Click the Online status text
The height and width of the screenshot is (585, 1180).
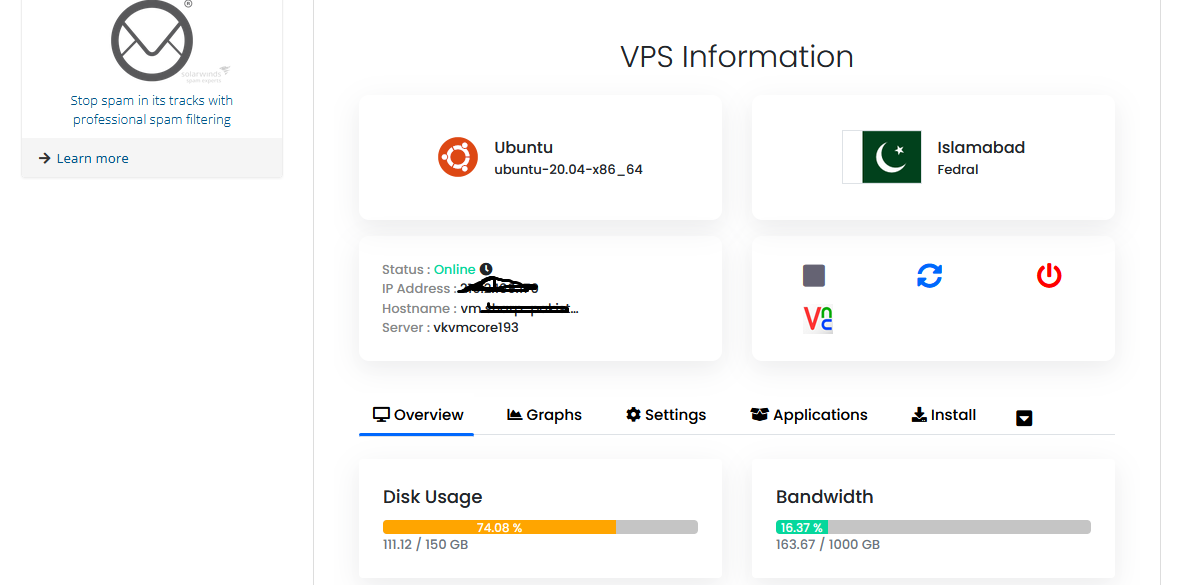(x=455, y=270)
